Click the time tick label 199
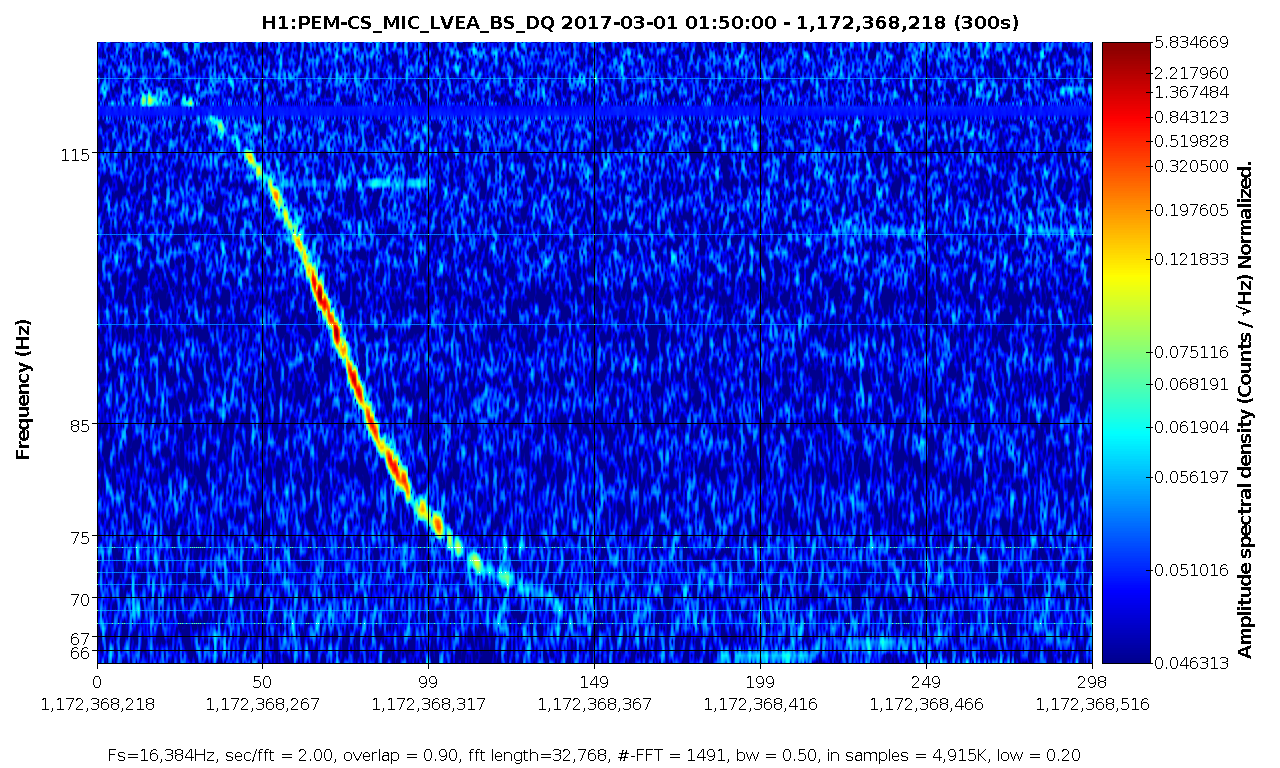This screenshot has height=768, width=1280. click(x=760, y=682)
